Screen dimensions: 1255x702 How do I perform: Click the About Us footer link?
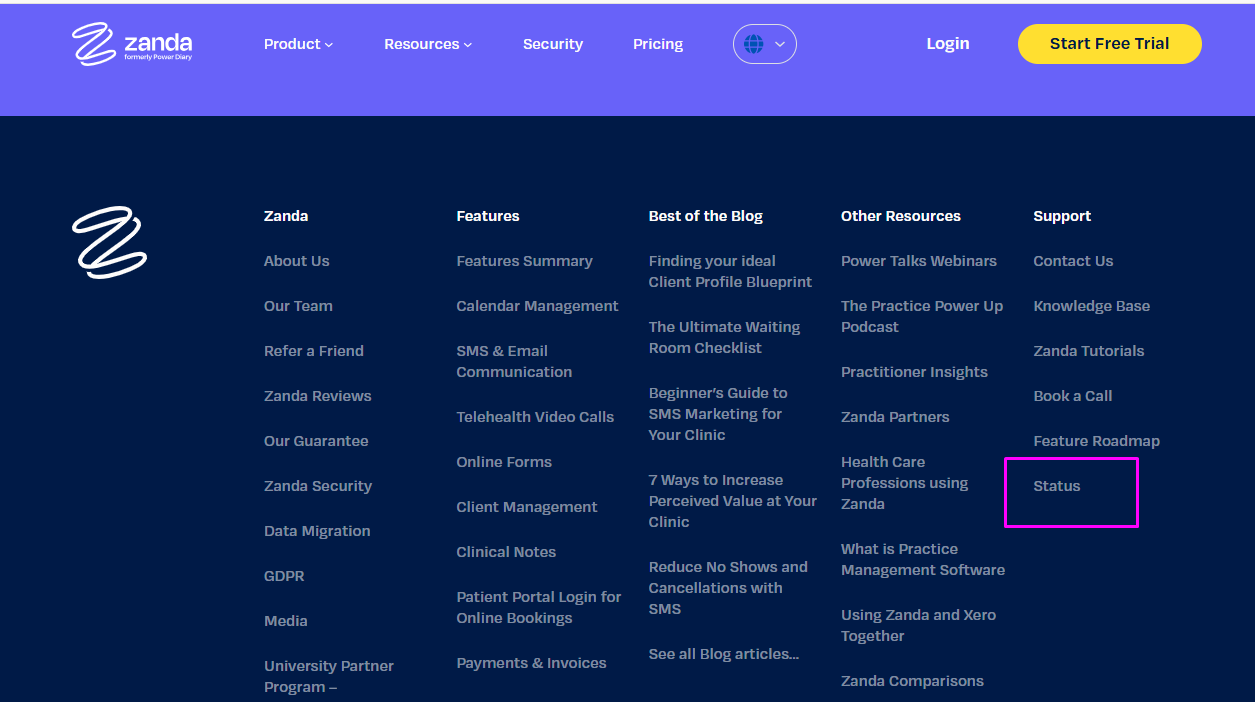(x=296, y=261)
